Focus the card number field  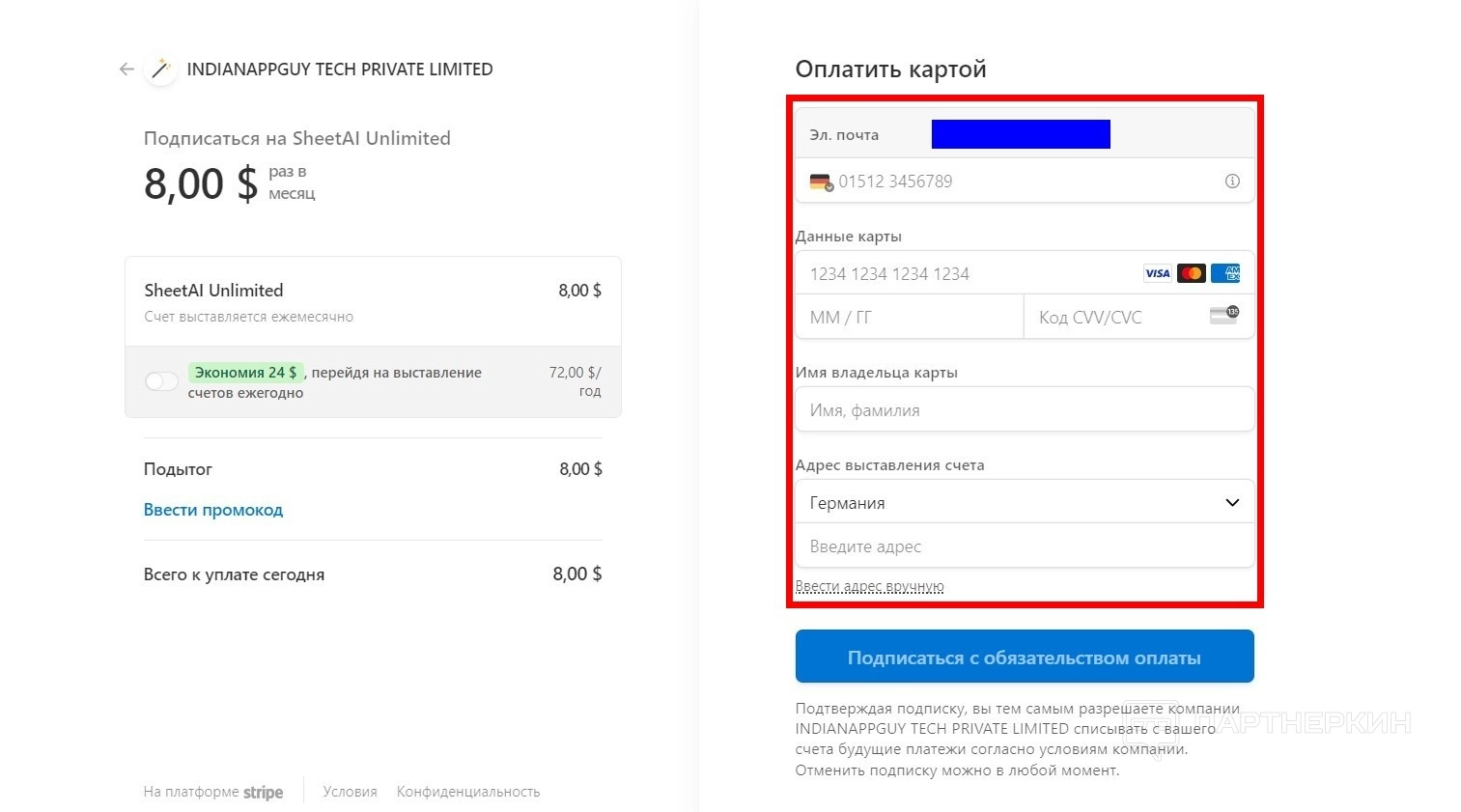click(x=966, y=274)
